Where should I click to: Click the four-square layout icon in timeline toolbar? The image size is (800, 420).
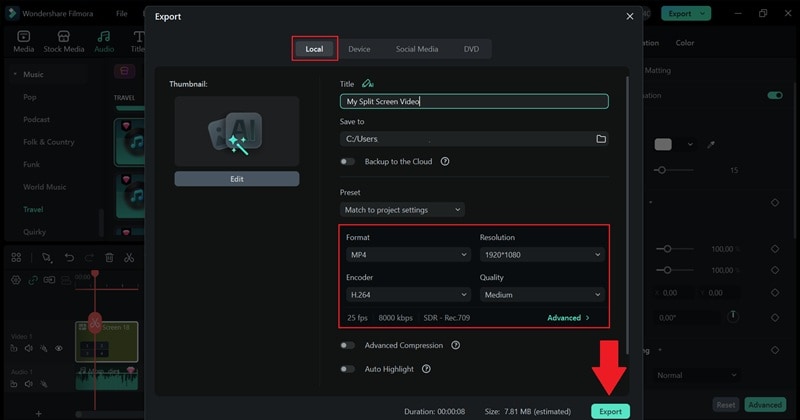point(16,258)
